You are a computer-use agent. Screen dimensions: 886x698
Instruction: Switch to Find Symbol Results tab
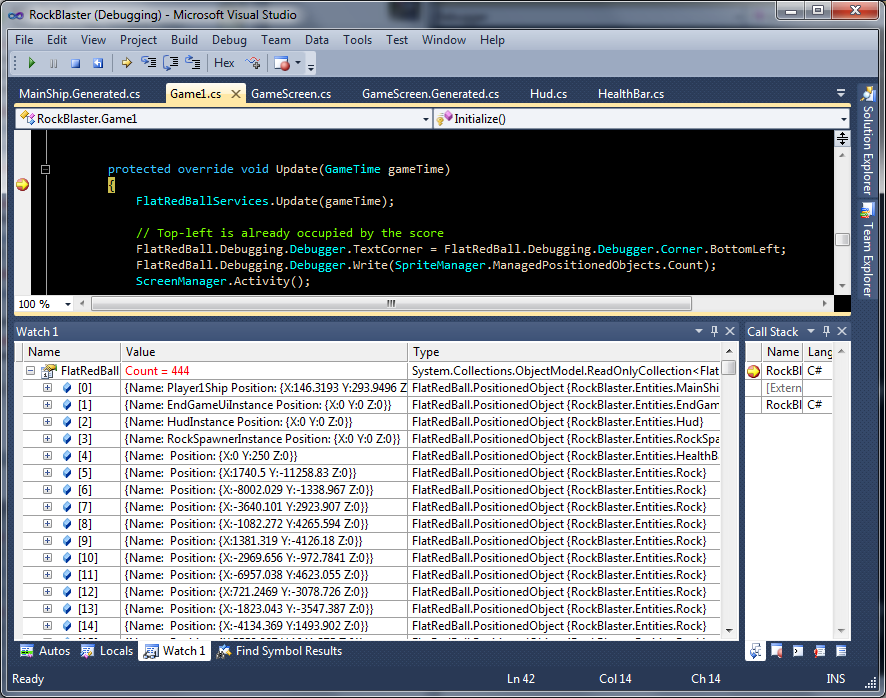tap(280, 651)
